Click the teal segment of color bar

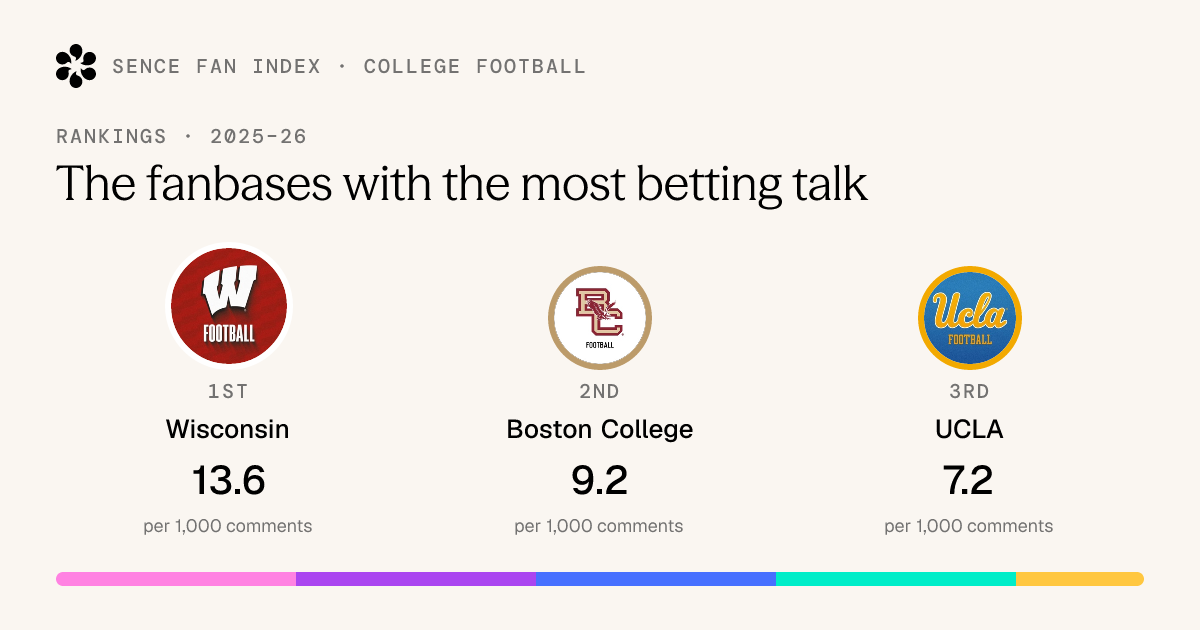pos(896,579)
